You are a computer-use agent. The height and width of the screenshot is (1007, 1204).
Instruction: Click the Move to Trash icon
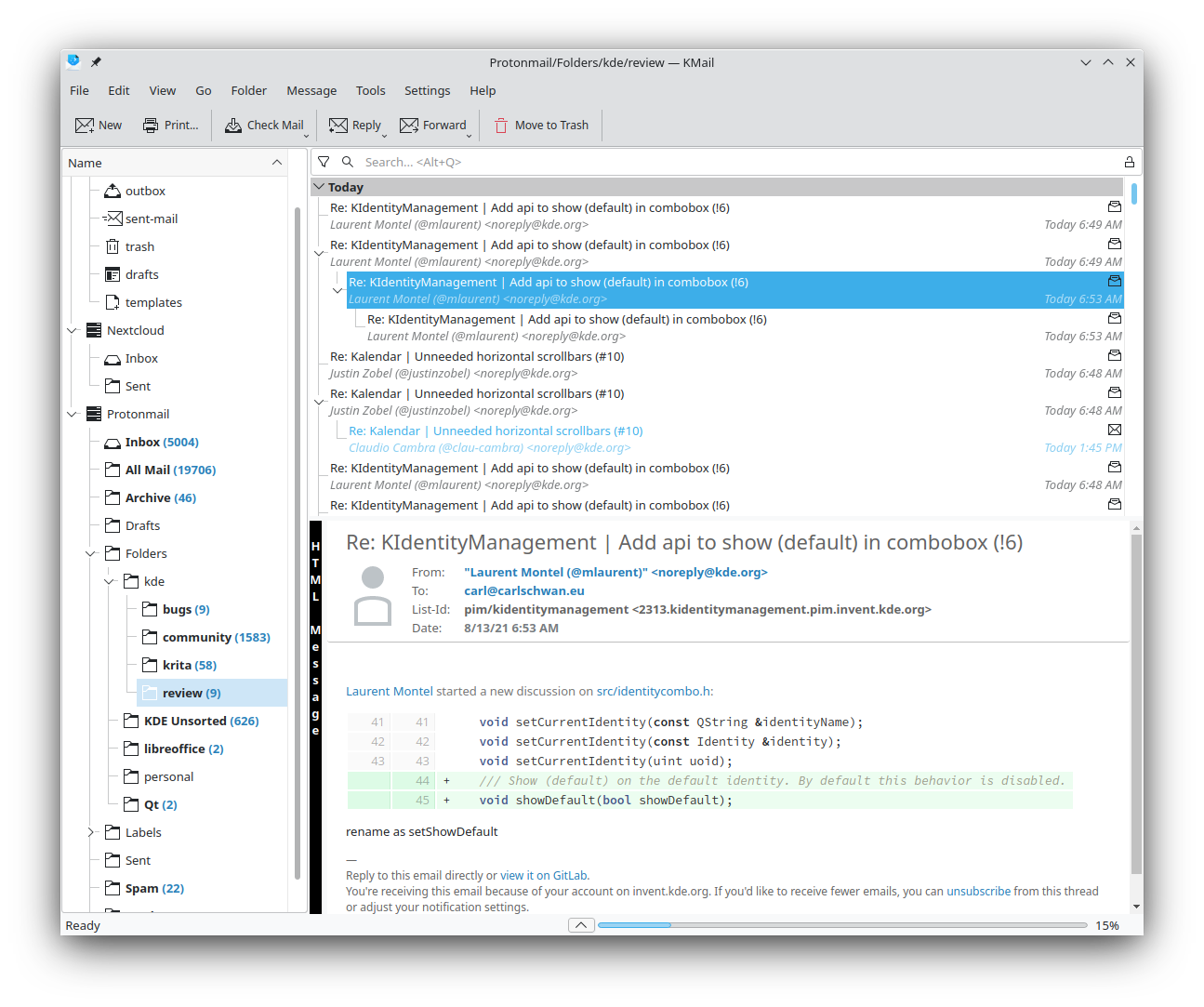[501, 126]
